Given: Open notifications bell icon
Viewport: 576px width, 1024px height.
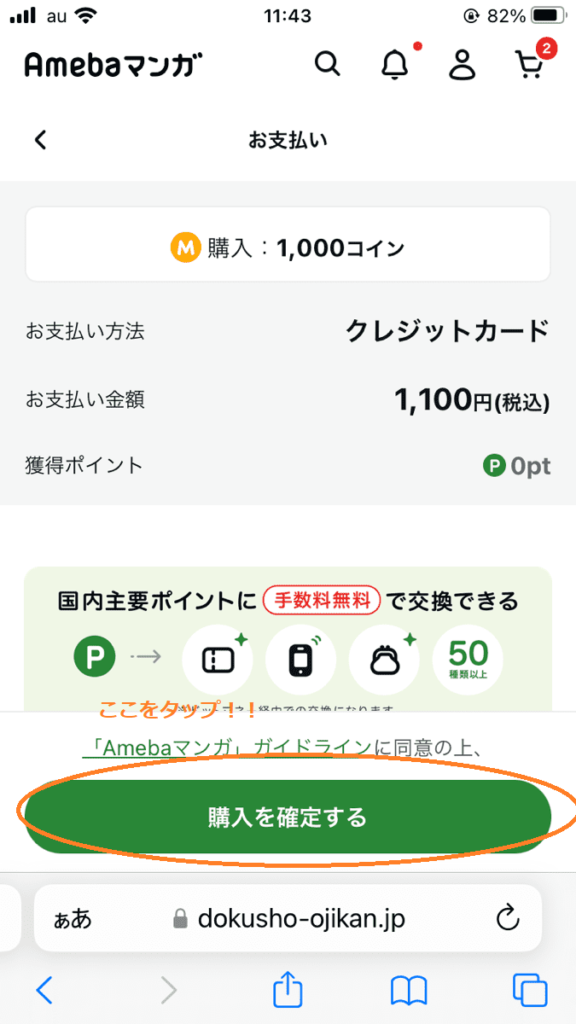Looking at the screenshot, I should (394, 64).
